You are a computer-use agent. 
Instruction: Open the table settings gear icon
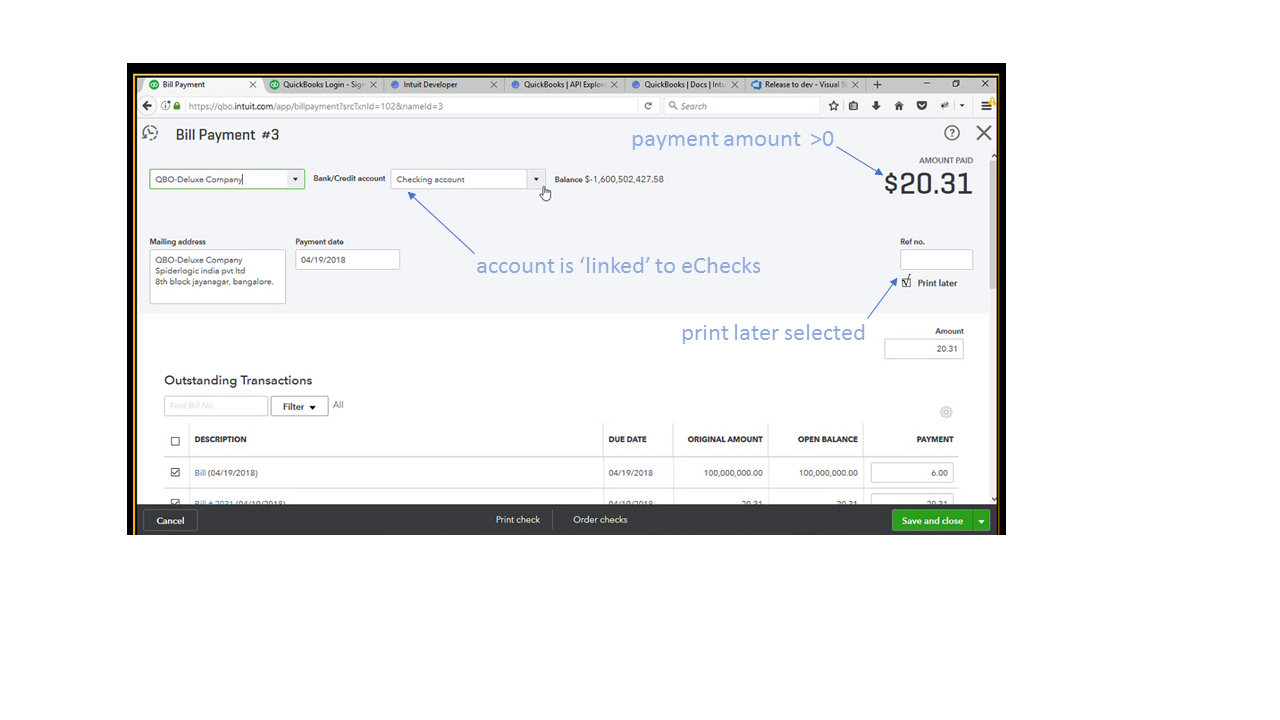(946, 412)
